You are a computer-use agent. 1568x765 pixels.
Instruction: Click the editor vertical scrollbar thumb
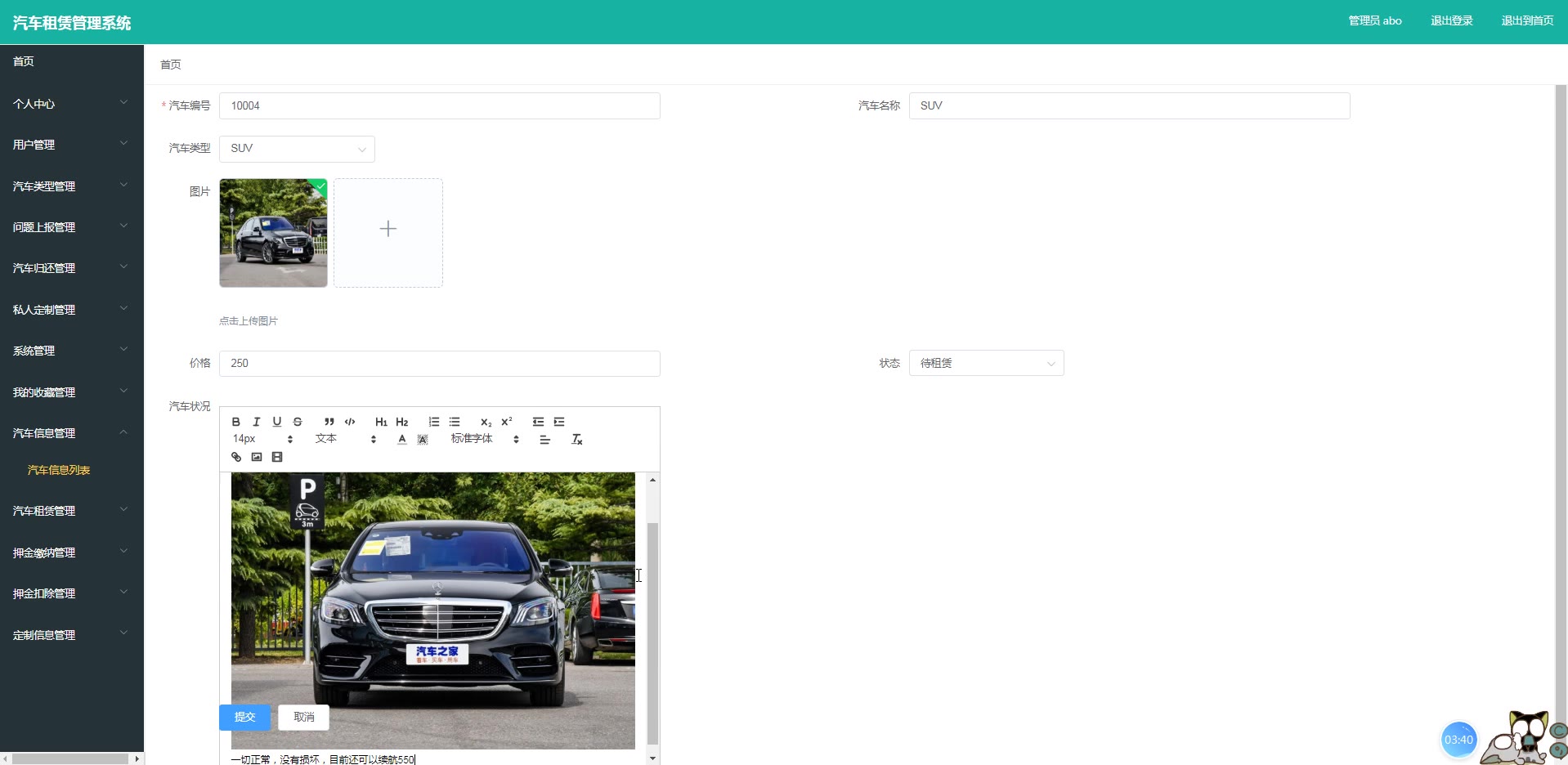pyautogui.click(x=652, y=633)
